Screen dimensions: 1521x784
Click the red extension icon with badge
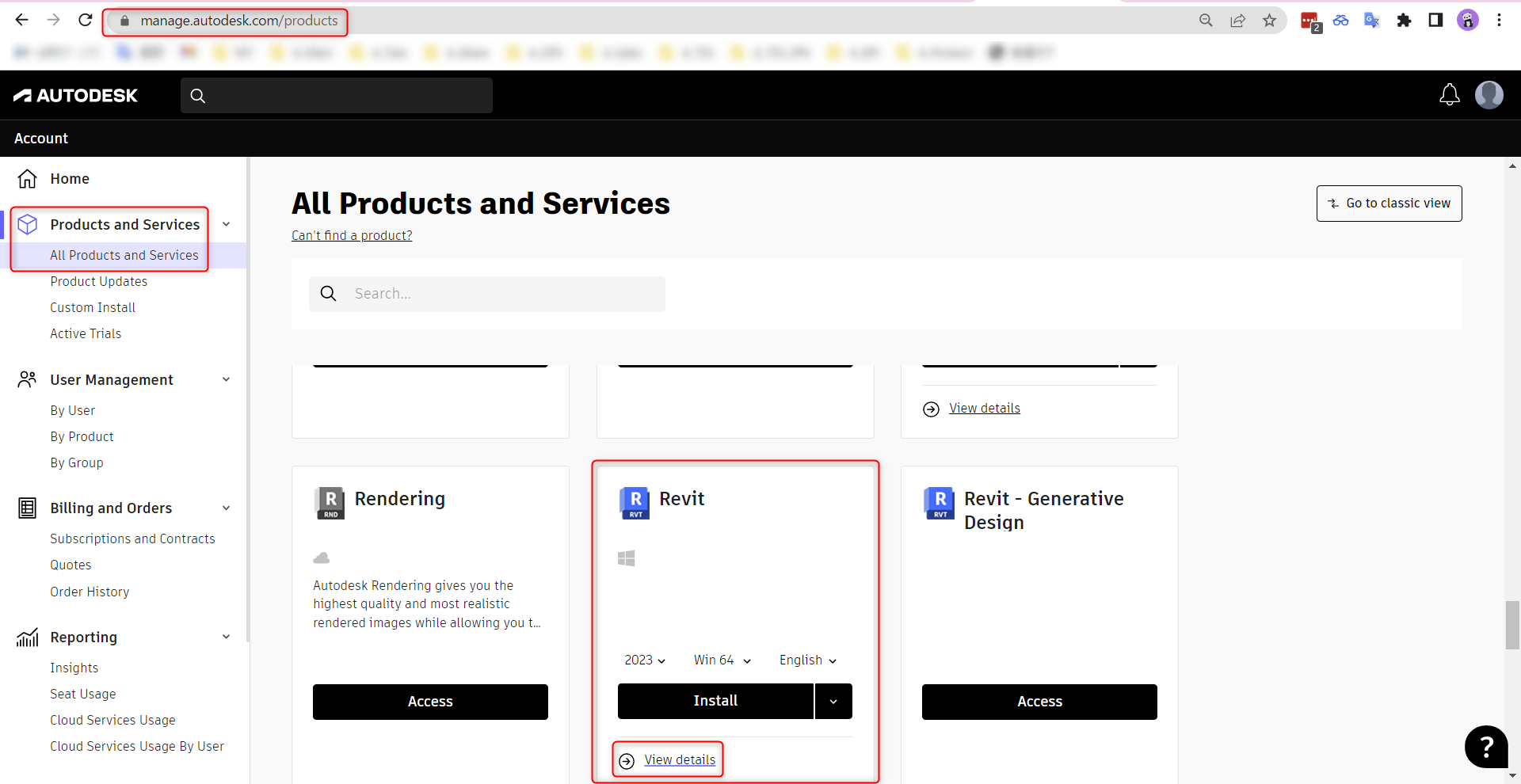(x=1310, y=21)
